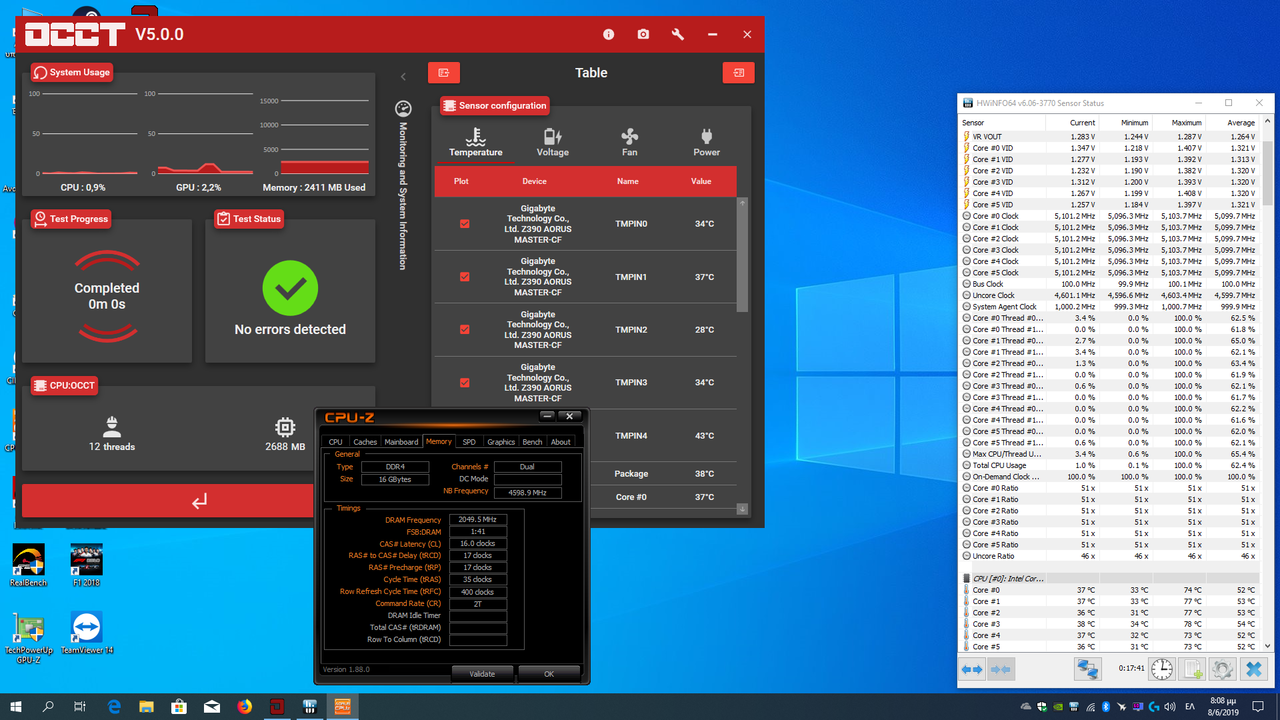The width and height of the screenshot is (1280, 720).
Task: Open OCCT settings wrench icon
Action: [678, 34]
